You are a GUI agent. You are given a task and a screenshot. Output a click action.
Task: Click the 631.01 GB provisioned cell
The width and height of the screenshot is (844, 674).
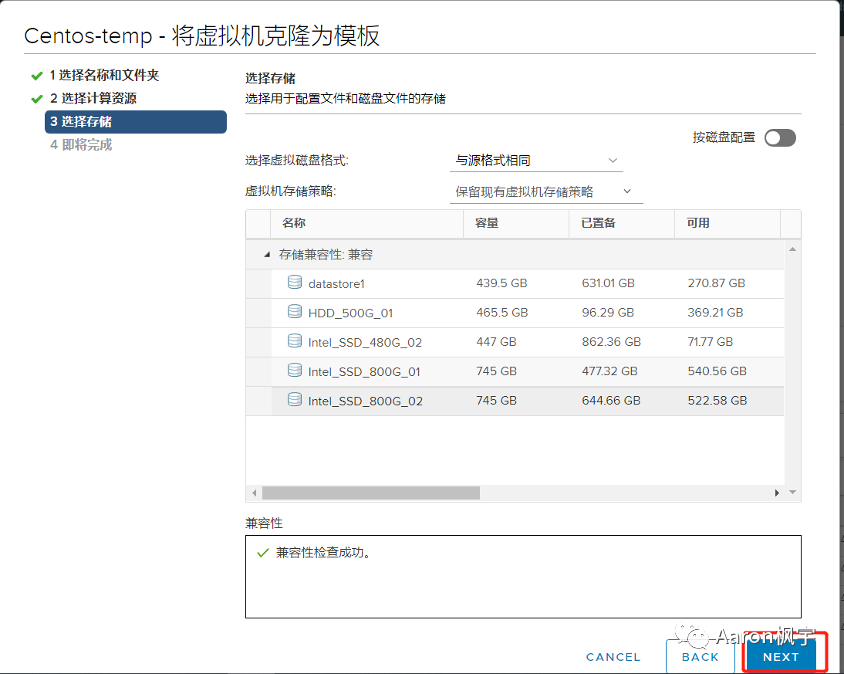[x=608, y=283]
